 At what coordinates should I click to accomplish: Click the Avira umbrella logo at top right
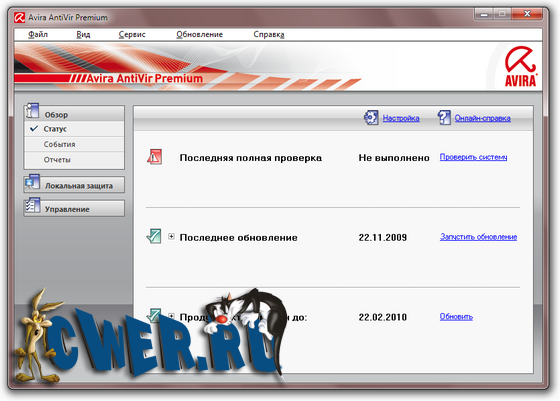(520, 66)
